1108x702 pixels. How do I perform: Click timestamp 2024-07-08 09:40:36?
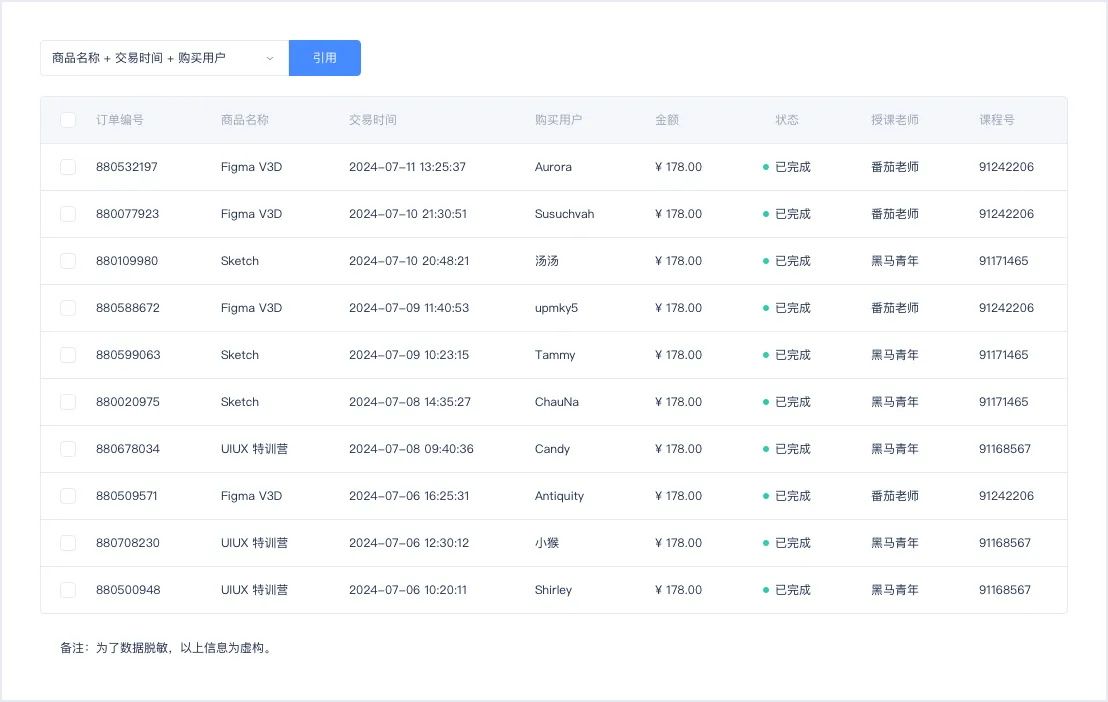411,449
